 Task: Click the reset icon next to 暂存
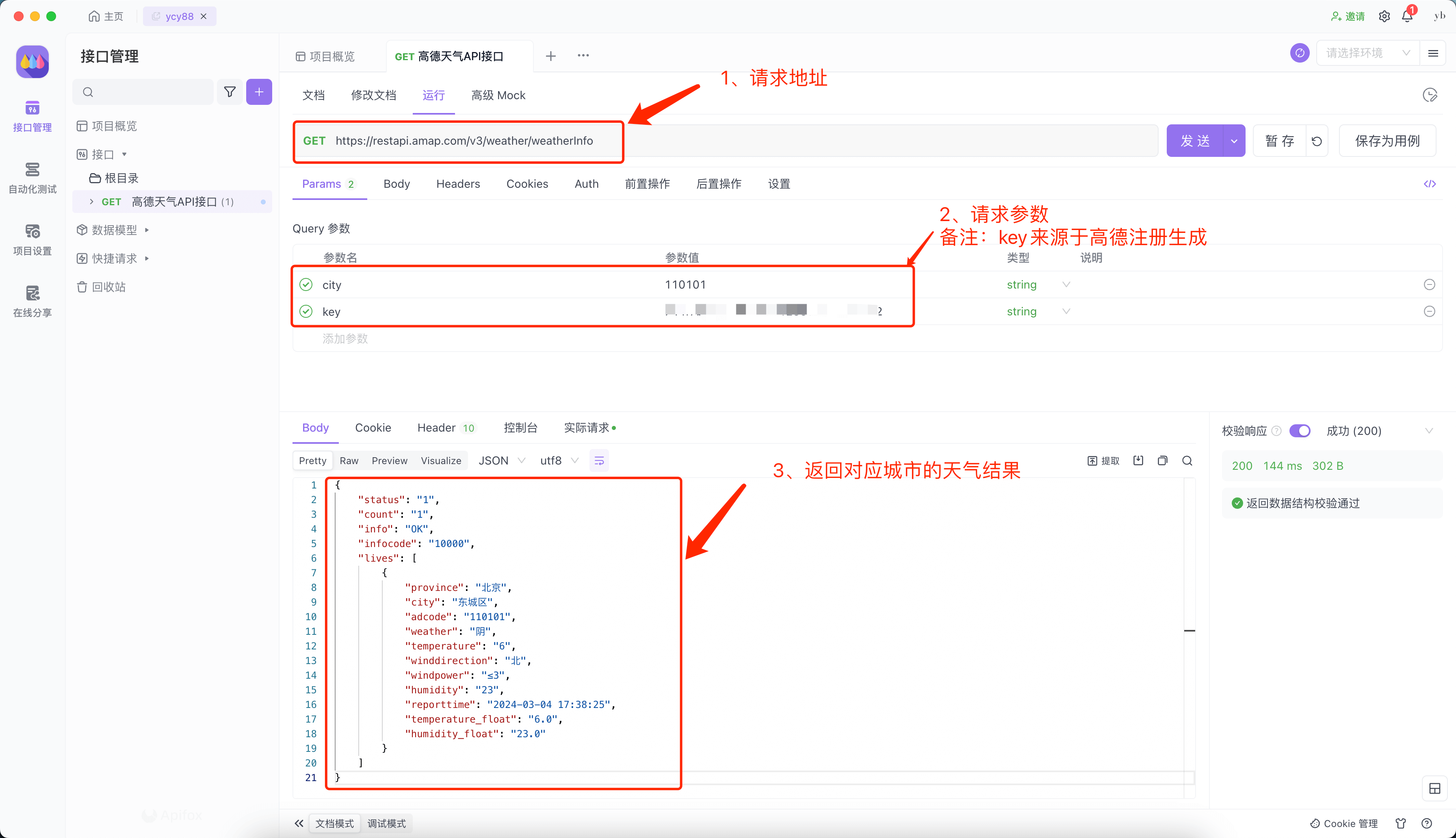click(x=1317, y=141)
